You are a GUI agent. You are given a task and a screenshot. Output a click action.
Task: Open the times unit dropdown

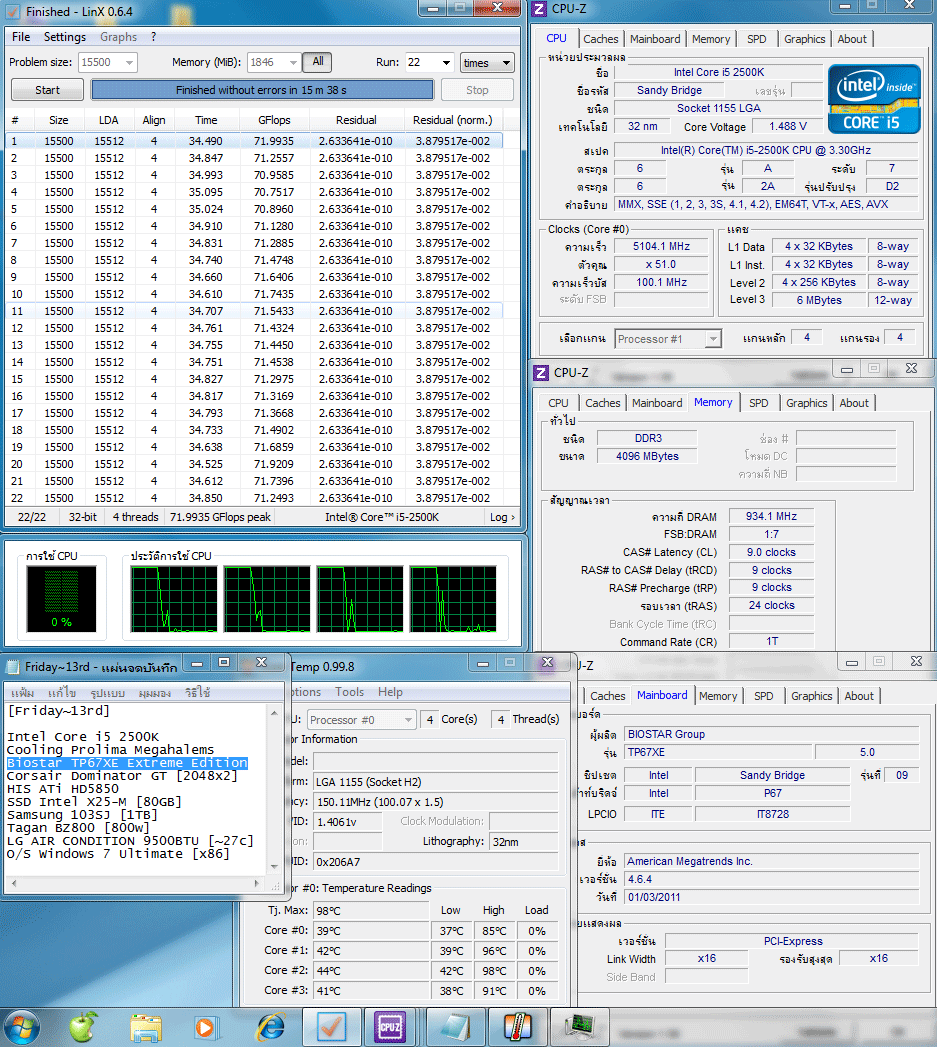click(x=487, y=63)
